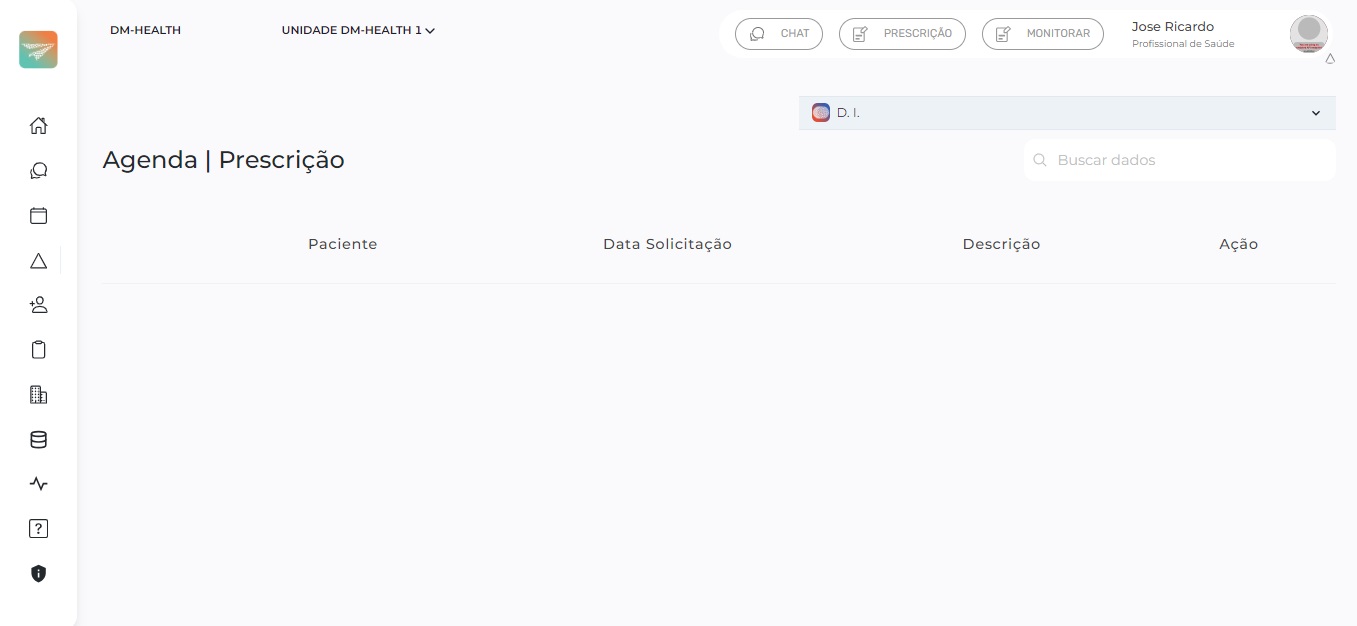Open the clipboard sidebar icon
Viewport: 1357px width, 626px height.
pos(38,350)
